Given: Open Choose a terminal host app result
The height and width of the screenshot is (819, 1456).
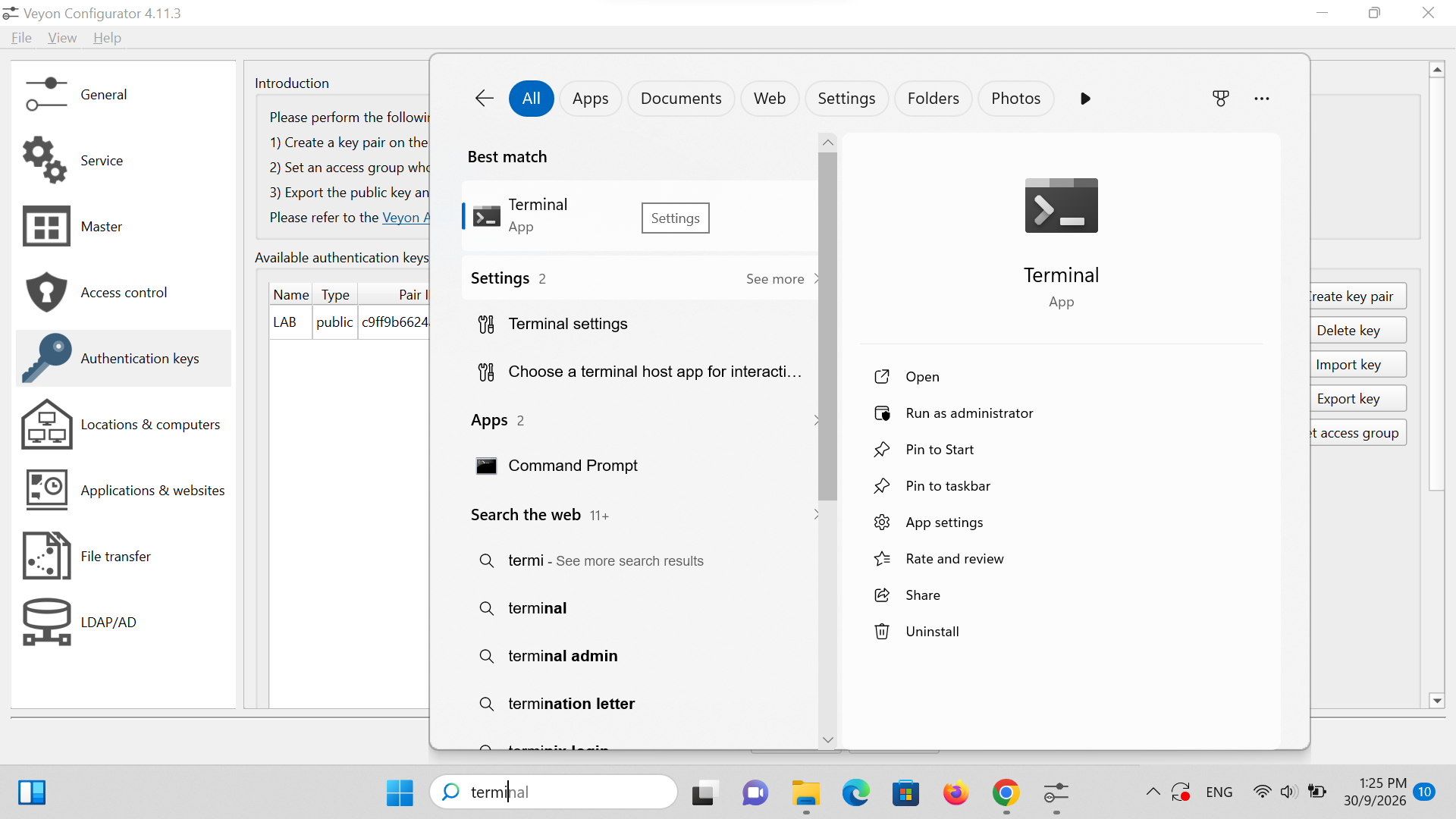Looking at the screenshot, I should point(639,372).
